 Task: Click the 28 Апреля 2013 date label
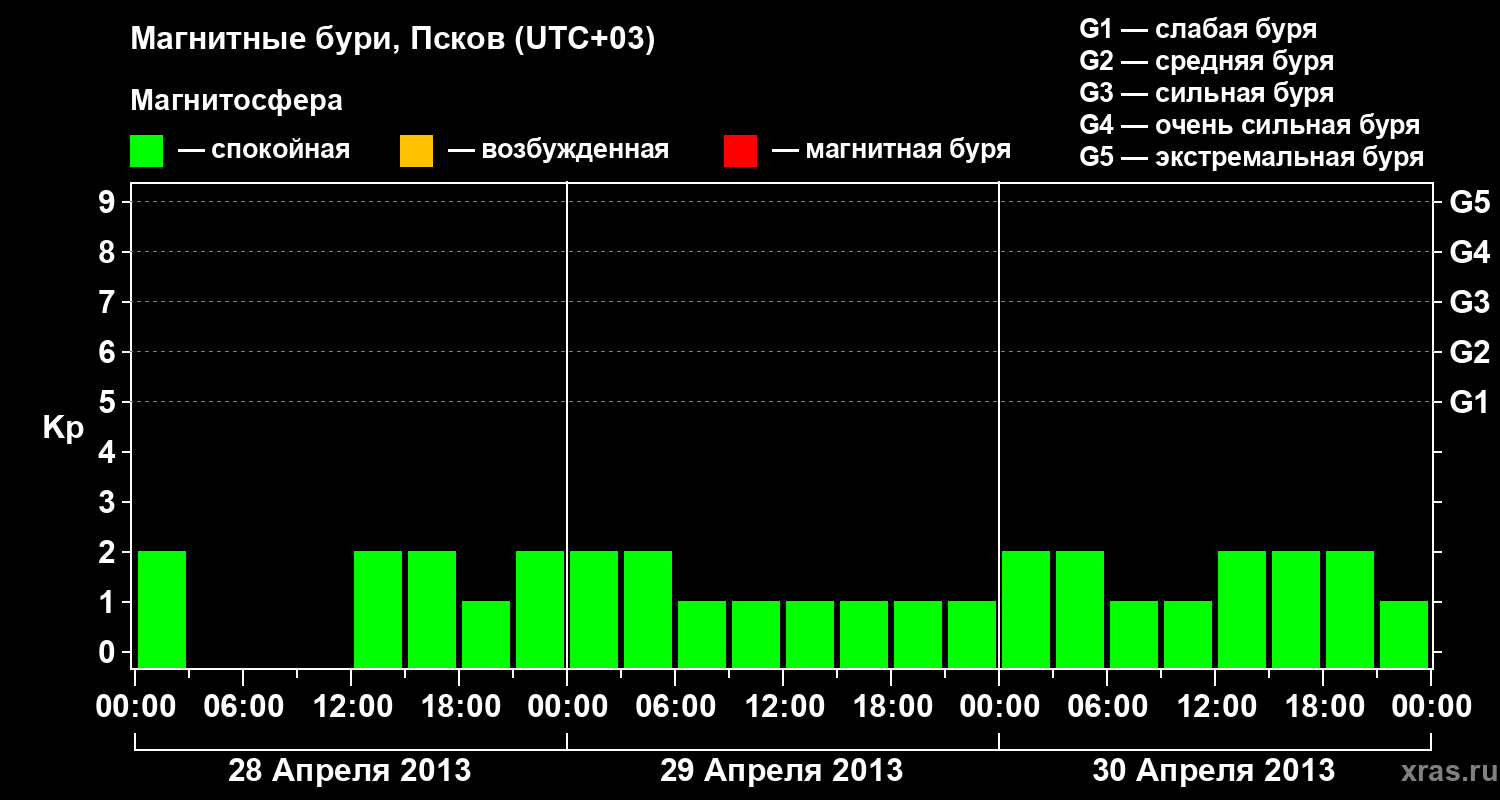(x=350, y=771)
